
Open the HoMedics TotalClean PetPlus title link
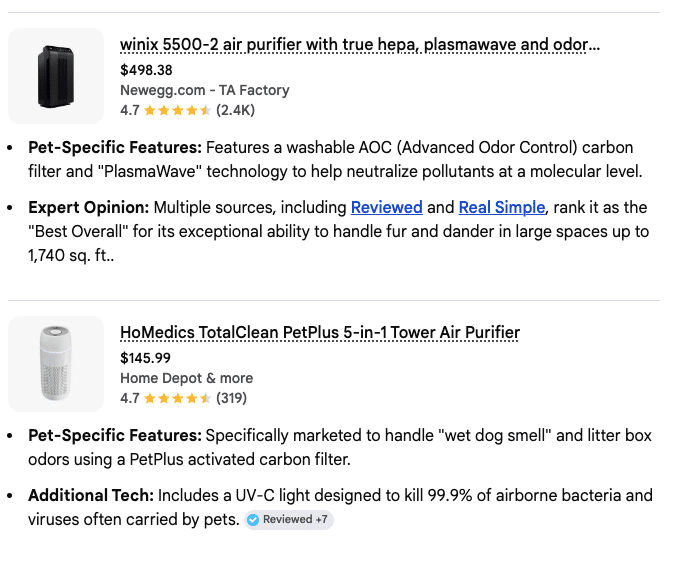click(x=320, y=333)
